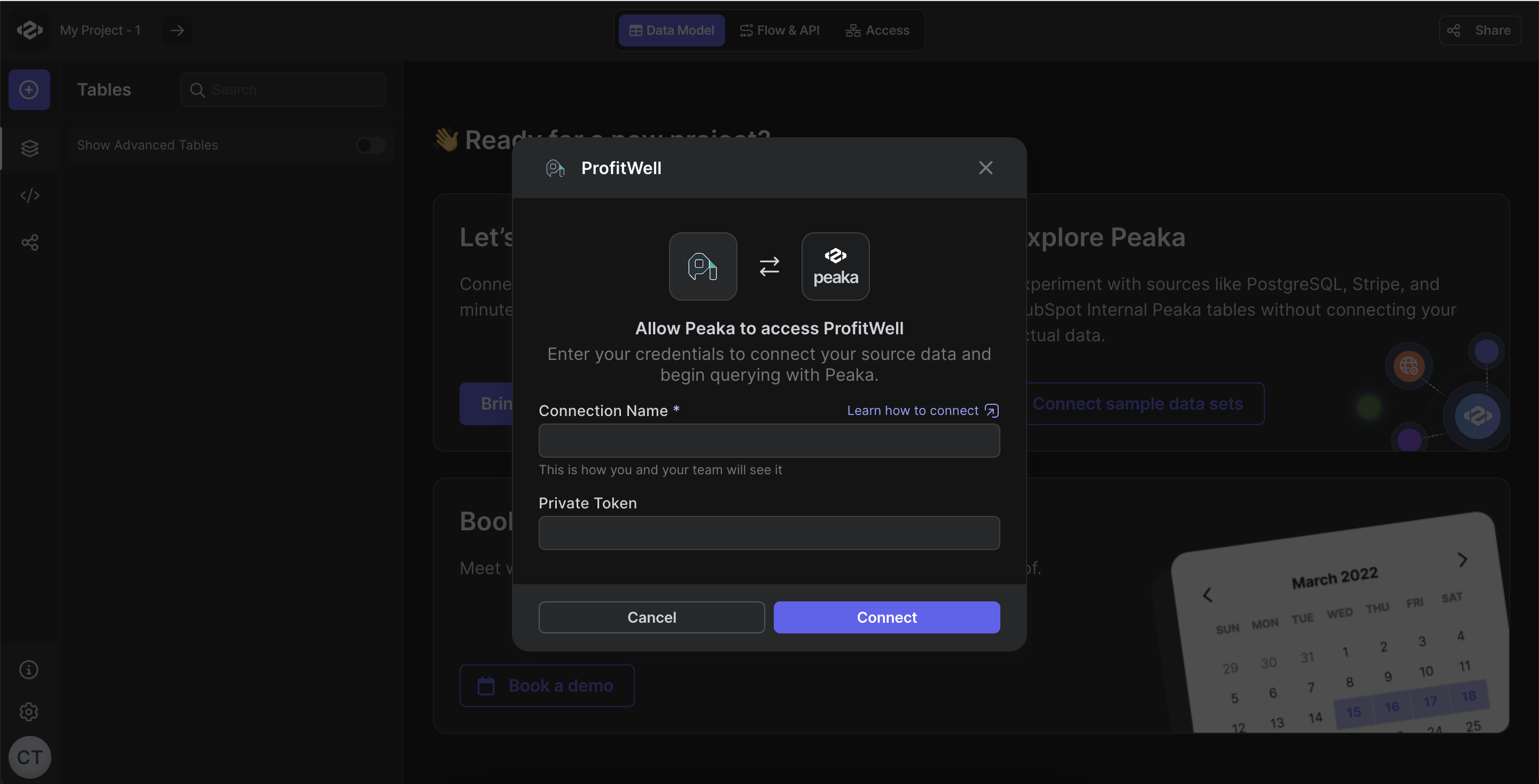Image resolution: width=1539 pixels, height=784 pixels.
Task: Go to next month in calendar
Action: click(1463, 560)
